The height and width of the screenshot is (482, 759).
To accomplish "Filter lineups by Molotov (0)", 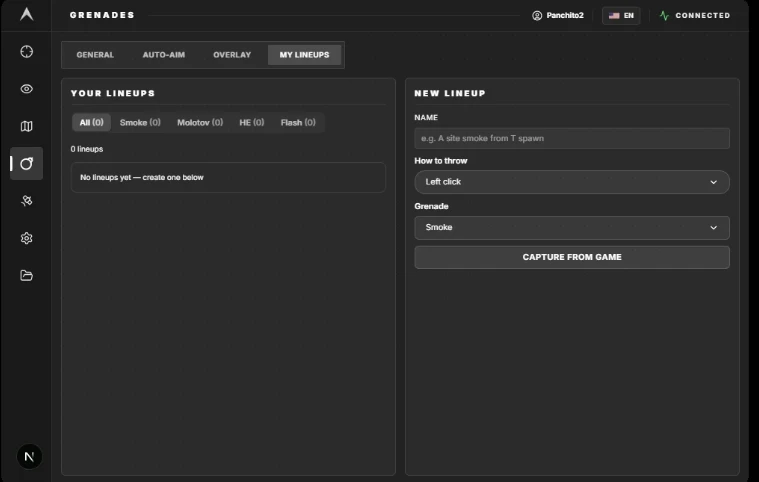I will pos(200,122).
